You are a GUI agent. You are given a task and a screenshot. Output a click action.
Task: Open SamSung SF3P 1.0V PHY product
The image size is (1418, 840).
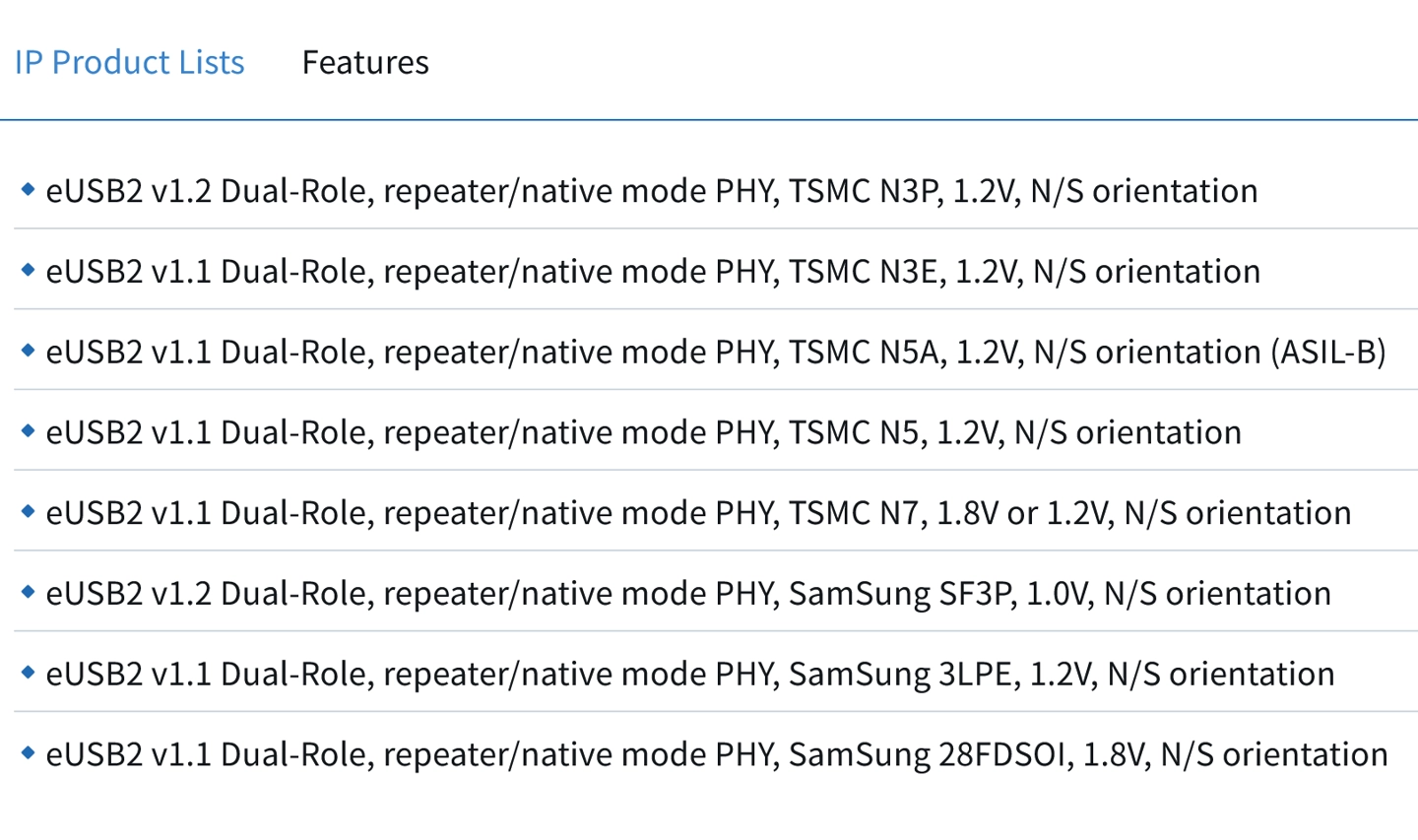pyautogui.click(x=687, y=594)
